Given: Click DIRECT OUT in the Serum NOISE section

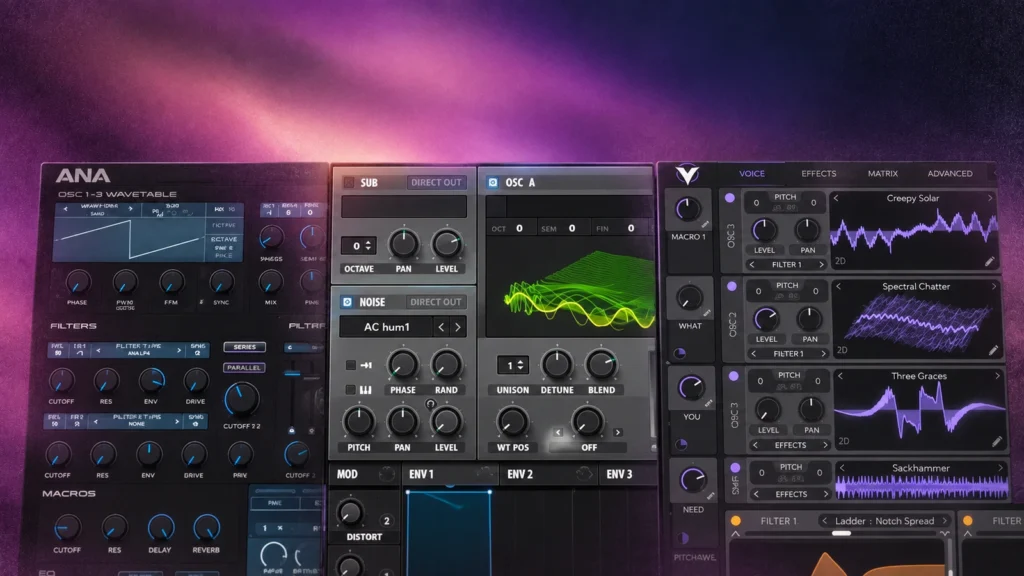Looking at the screenshot, I should pyautogui.click(x=436, y=302).
